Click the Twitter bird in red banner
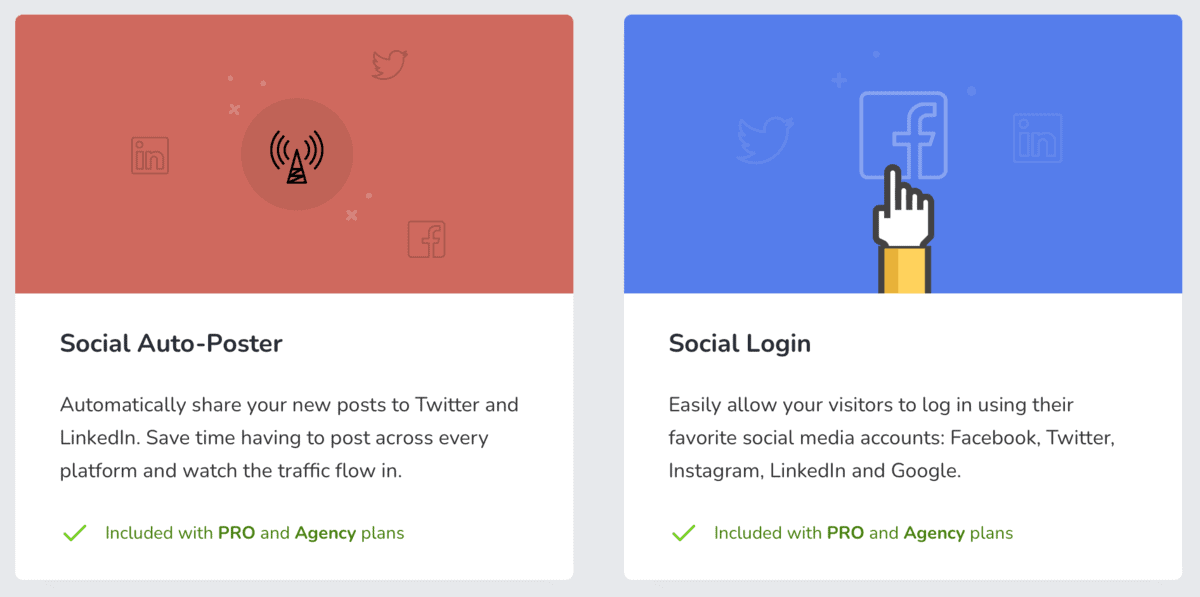 [390, 64]
